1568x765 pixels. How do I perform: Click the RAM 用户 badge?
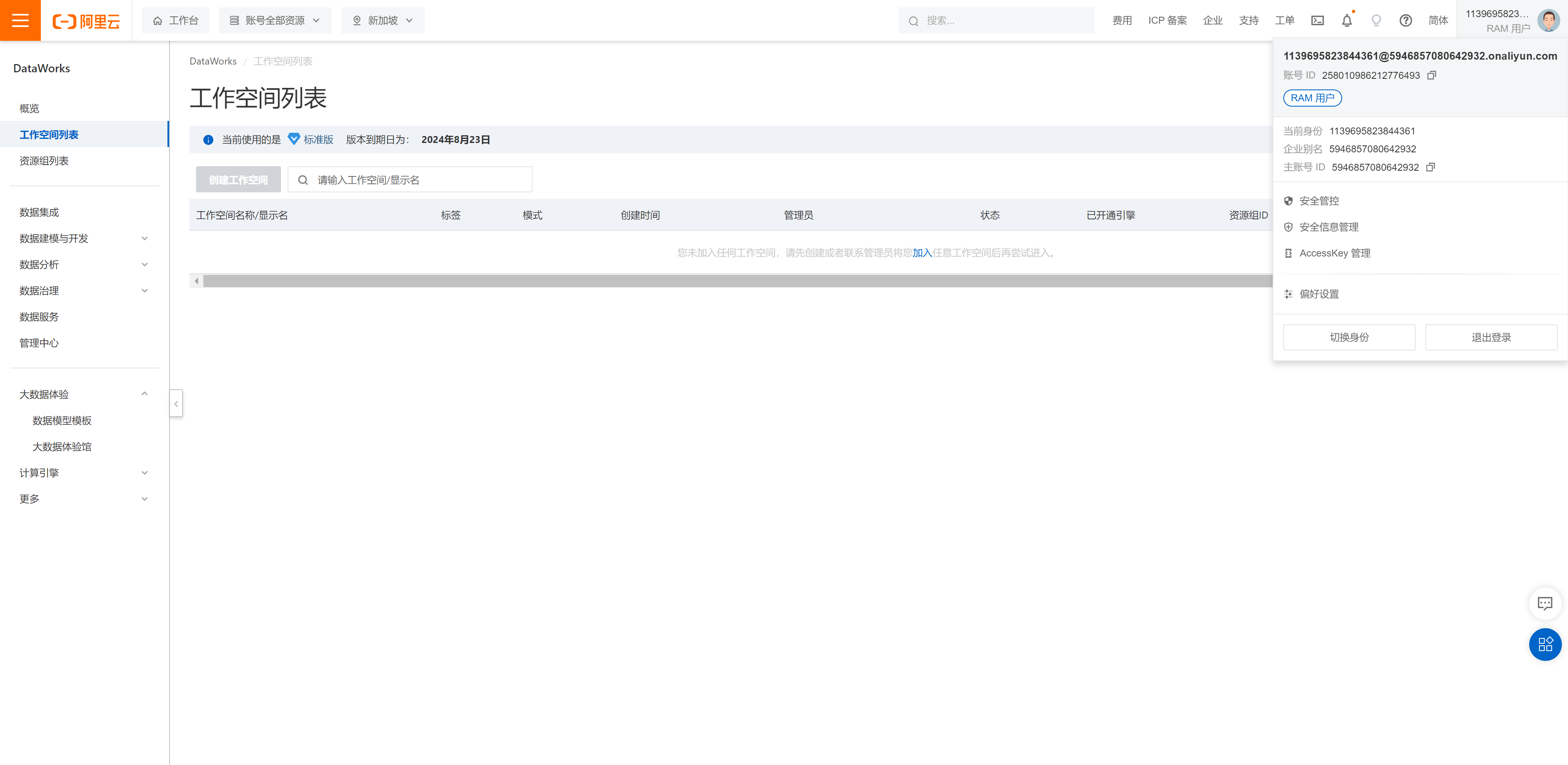pos(1312,98)
